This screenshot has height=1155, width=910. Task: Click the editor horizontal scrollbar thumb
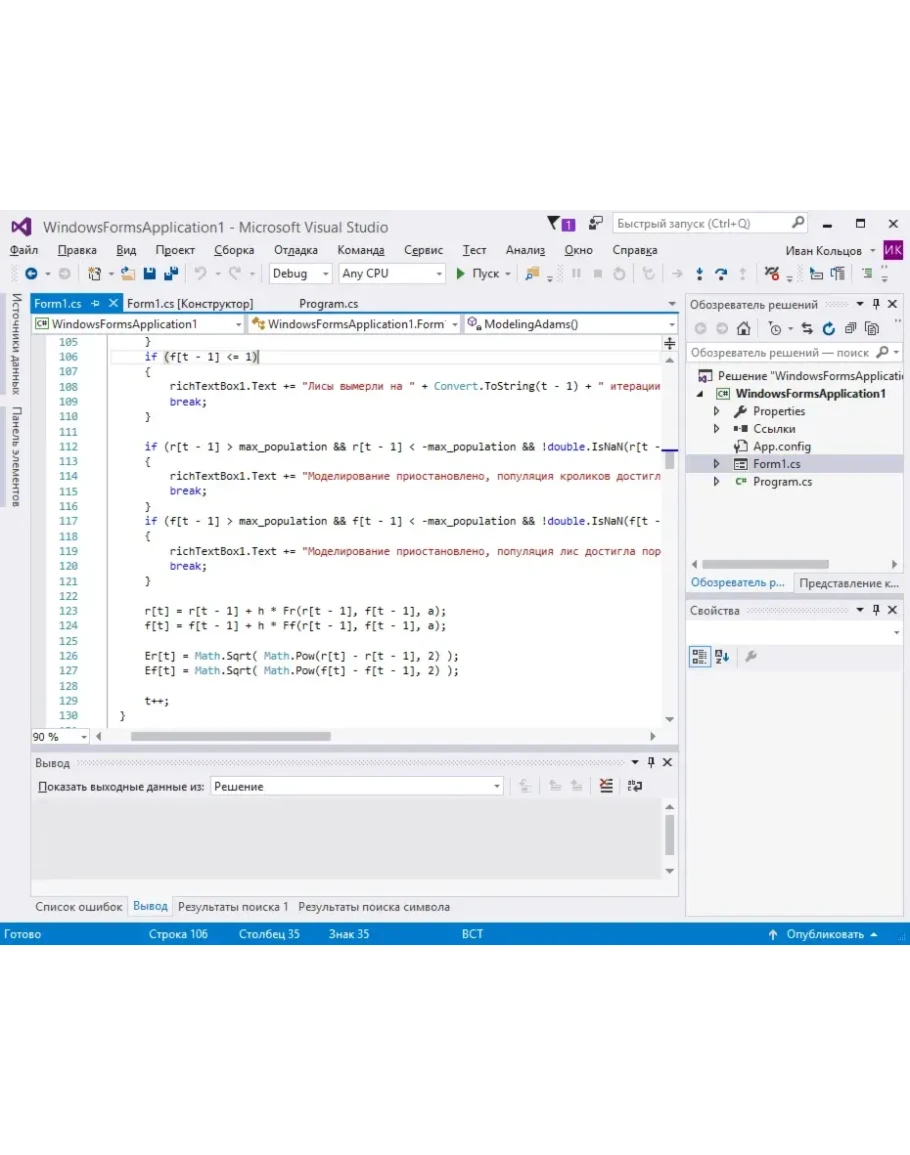(230, 736)
